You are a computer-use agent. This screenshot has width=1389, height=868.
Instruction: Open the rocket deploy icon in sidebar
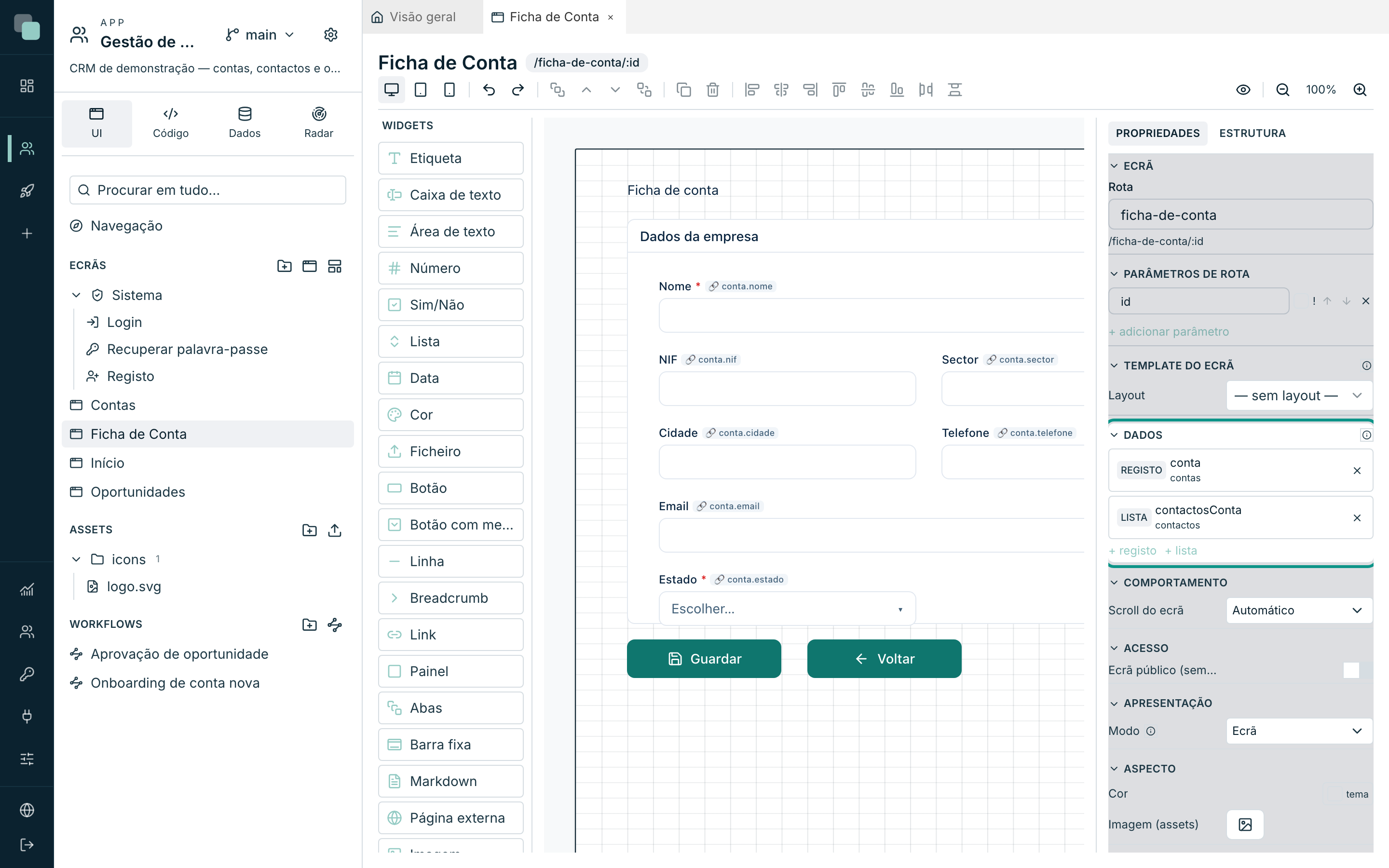point(27,191)
